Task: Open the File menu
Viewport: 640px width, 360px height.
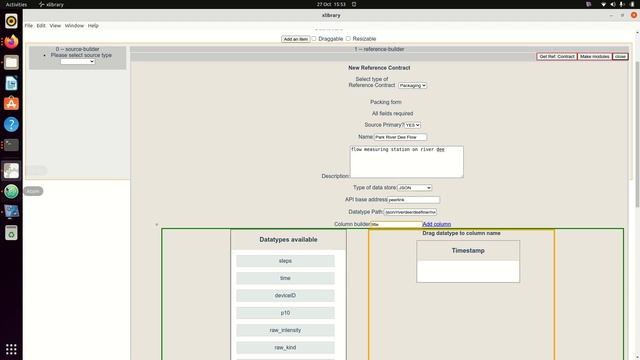Action: [29, 26]
